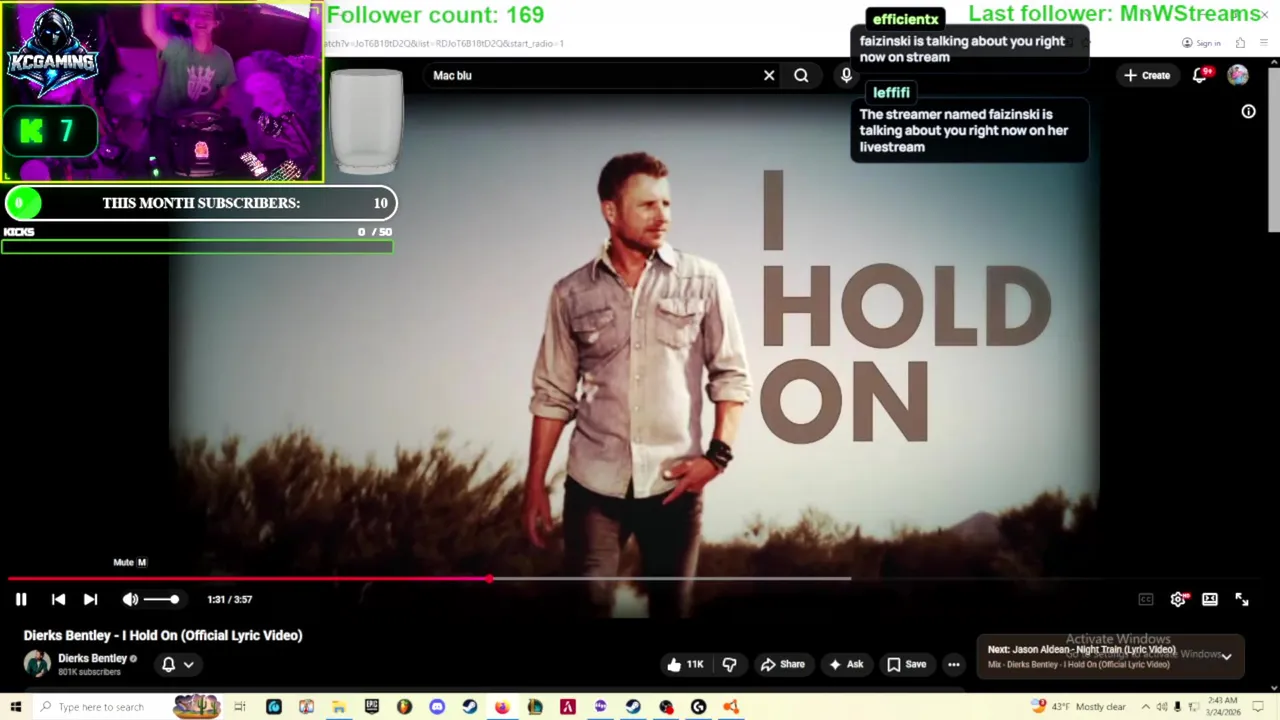Viewport: 1280px width, 720px height.
Task: Enter fullscreen on the video player
Action: 1242,599
